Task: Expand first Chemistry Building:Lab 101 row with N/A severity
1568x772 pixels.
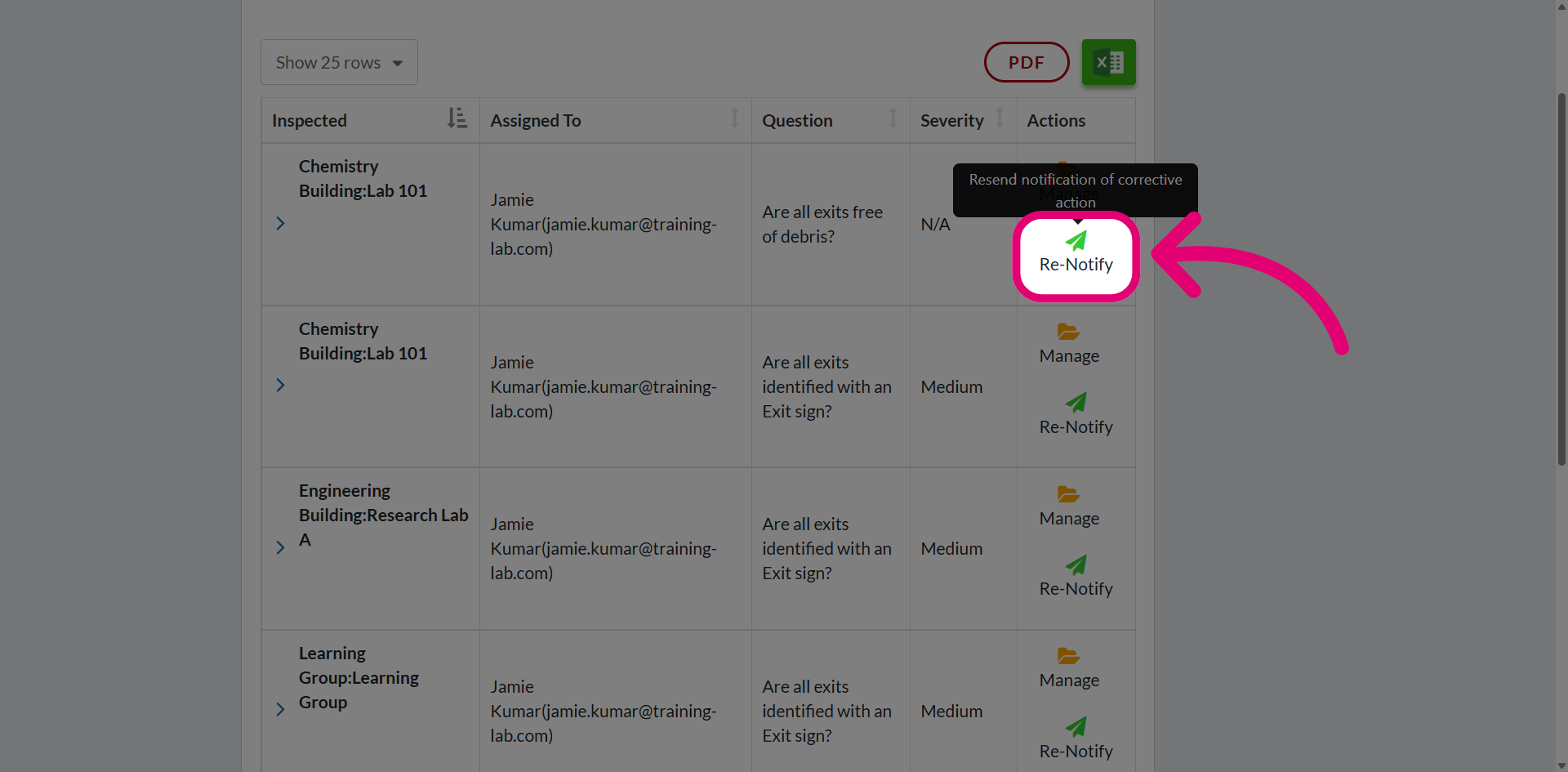Action: [280, 223]
